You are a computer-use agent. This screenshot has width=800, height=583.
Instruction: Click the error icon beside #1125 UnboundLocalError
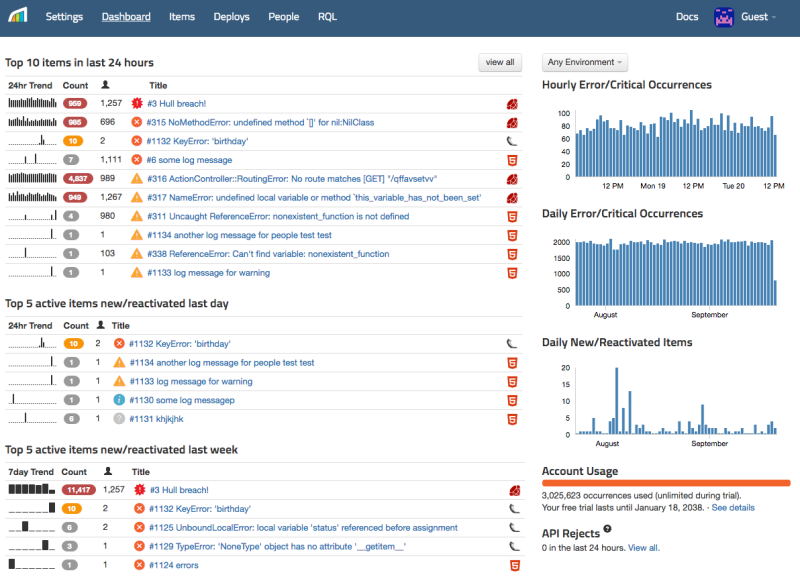tap(137, 527)
